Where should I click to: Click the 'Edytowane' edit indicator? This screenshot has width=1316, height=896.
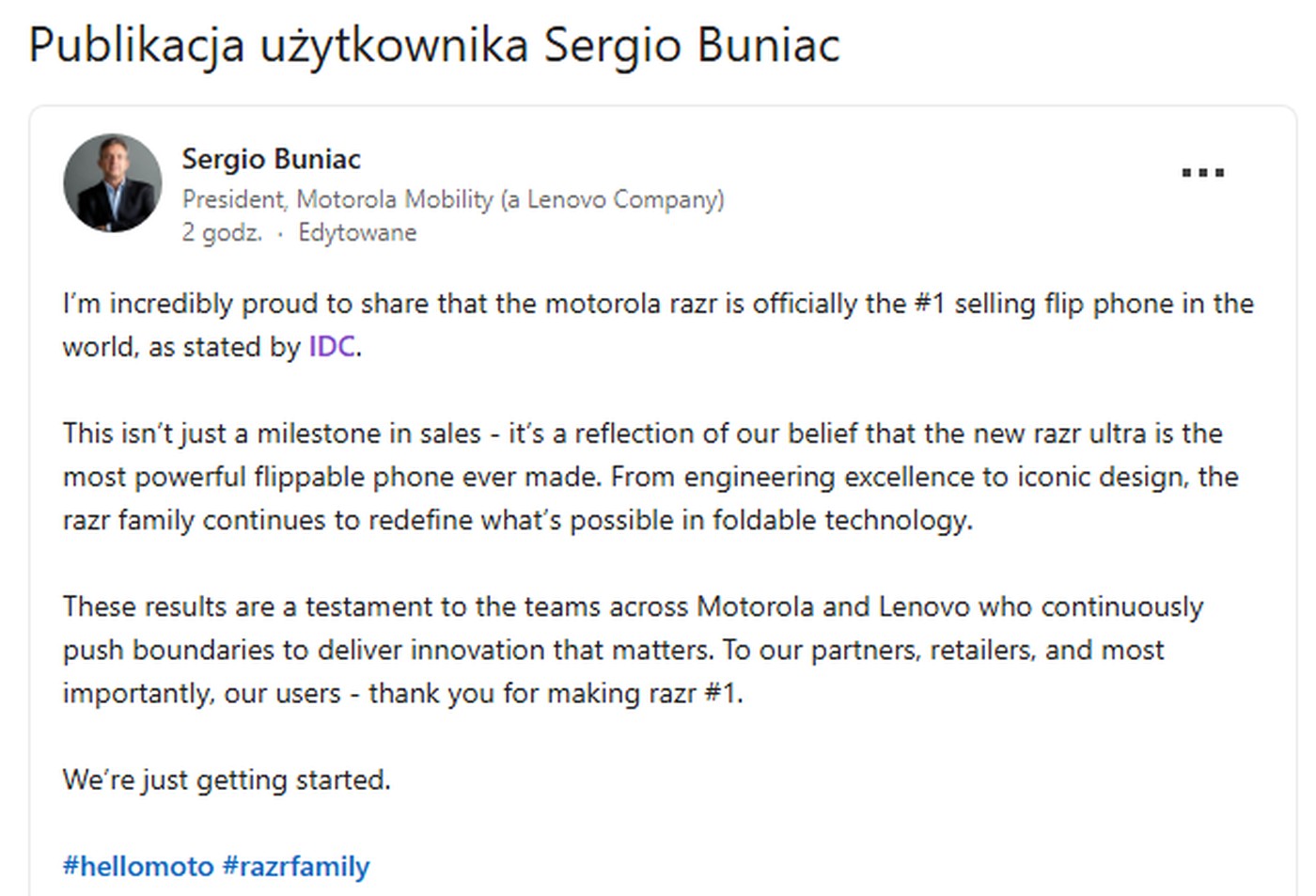(357, 231)
